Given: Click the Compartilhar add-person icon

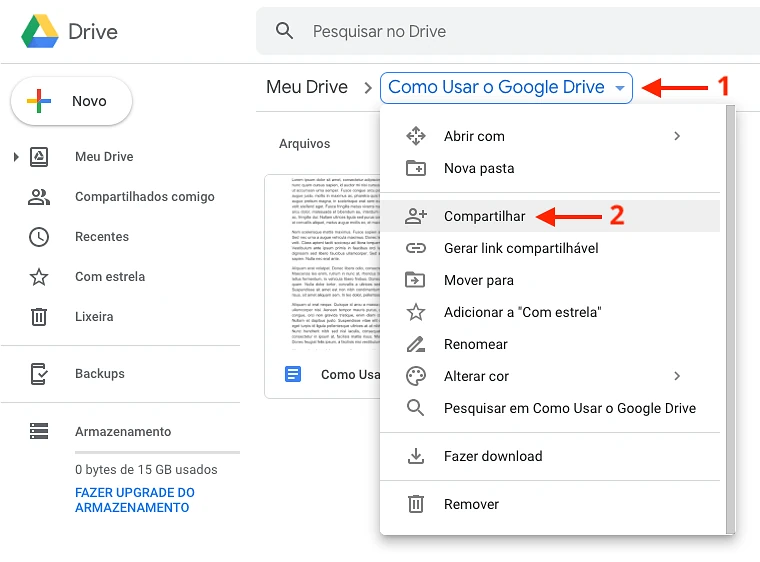Looking at the screenshot, I should (x=416, y=216).
